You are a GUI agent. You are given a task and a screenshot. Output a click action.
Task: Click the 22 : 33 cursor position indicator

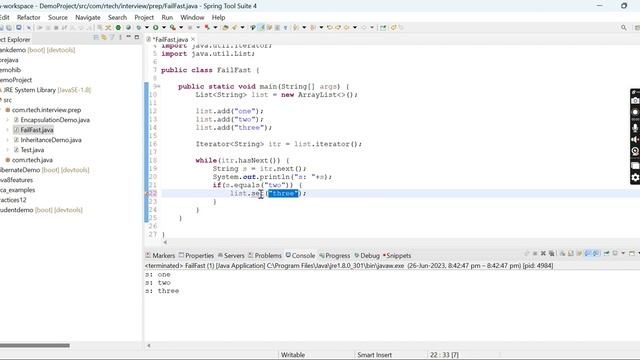444,355
